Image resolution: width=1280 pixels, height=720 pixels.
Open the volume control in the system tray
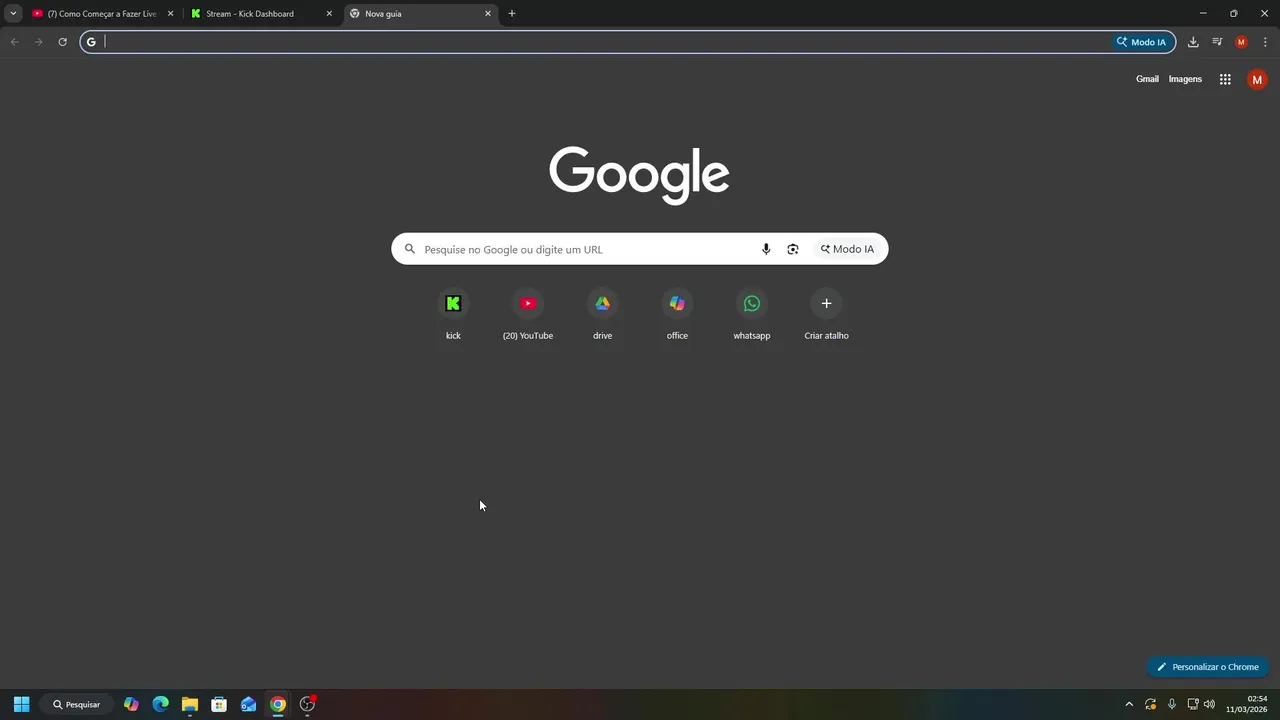pyautogui.click(x=1209, y=704)
